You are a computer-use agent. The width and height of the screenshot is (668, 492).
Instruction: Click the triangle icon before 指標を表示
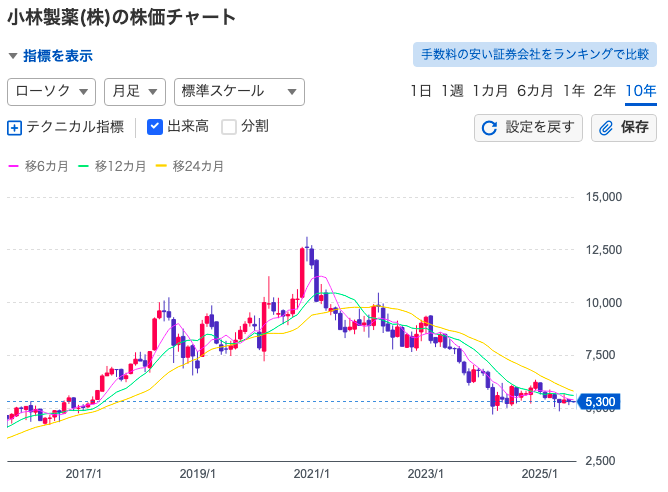13,56
